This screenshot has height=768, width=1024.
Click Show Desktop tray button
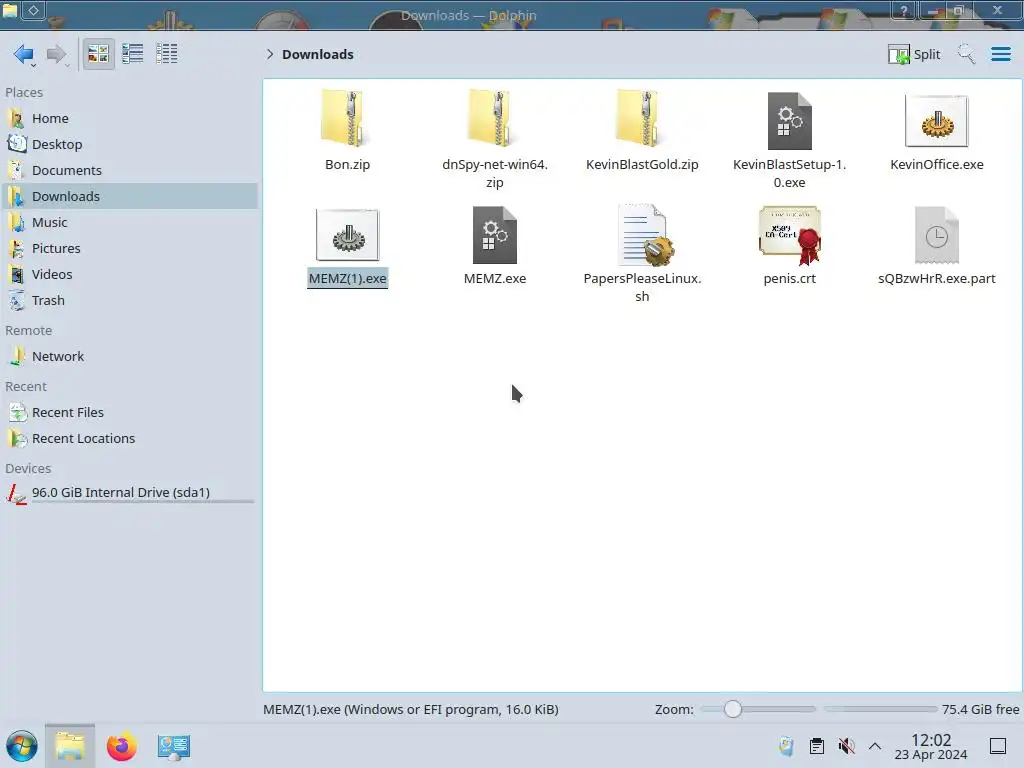(x=998, y=746)
